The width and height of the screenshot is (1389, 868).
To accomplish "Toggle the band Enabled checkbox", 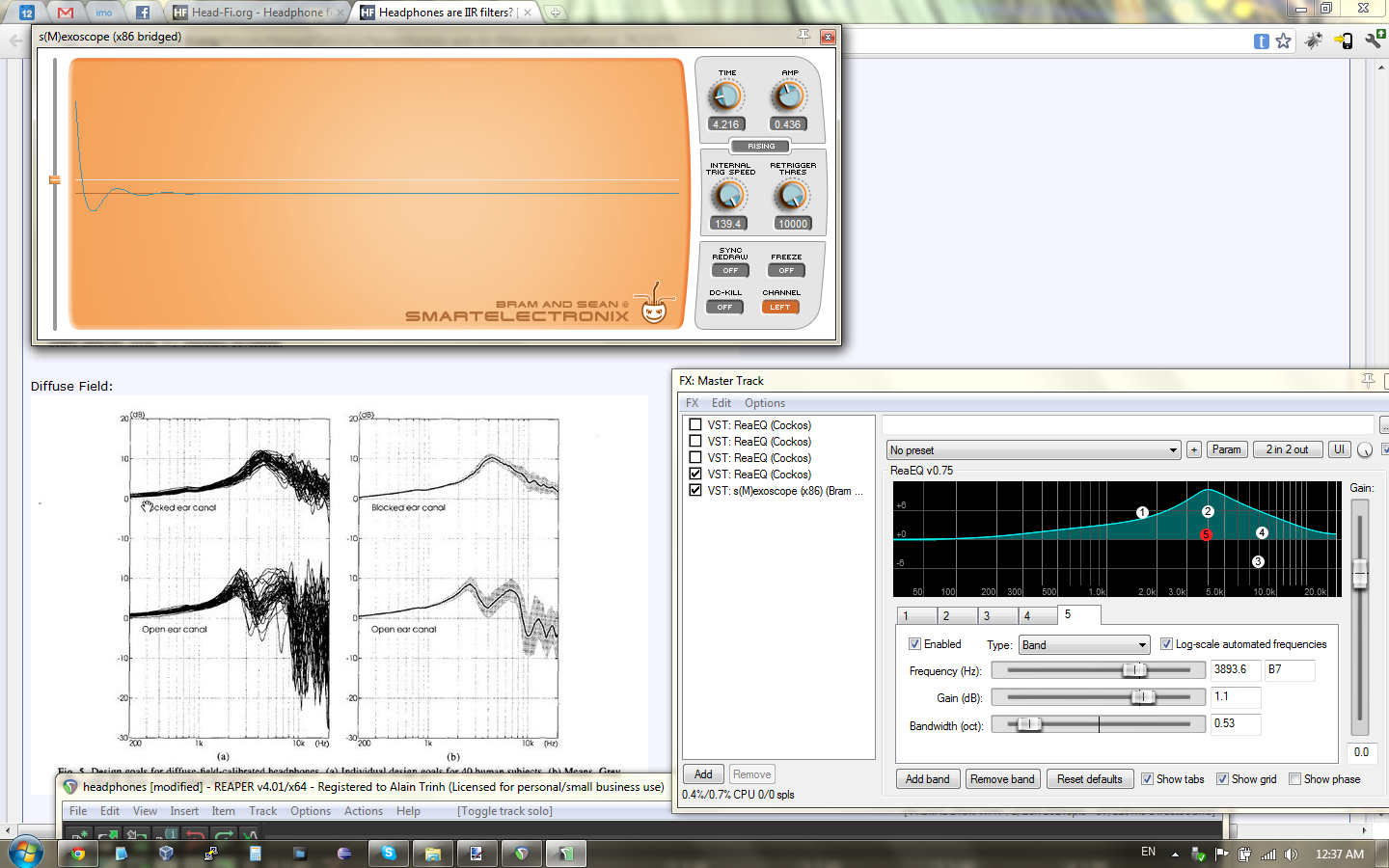I will (914, 644).
